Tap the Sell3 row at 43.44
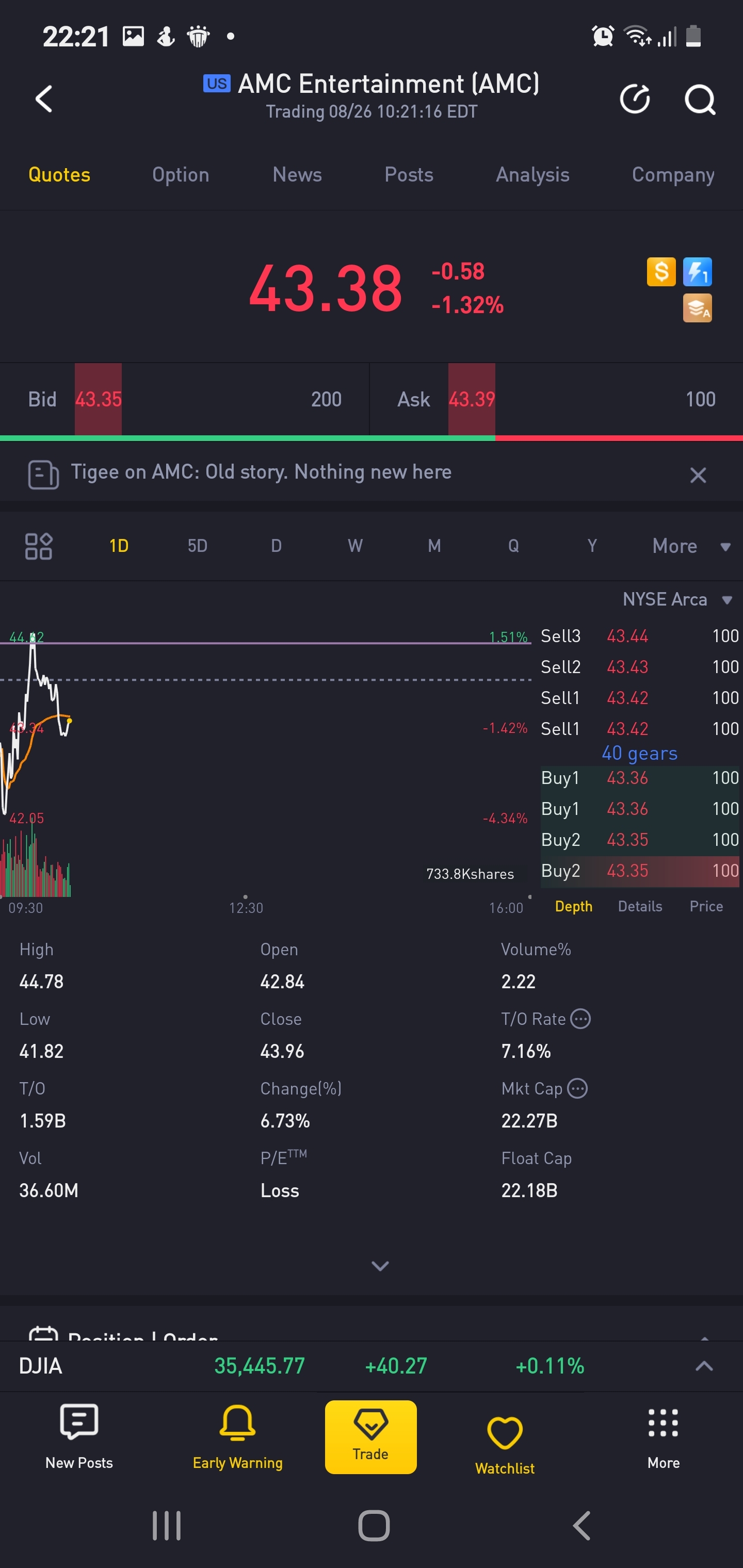This screenshot has width=743, height=1568. click(x=639, y=636)
